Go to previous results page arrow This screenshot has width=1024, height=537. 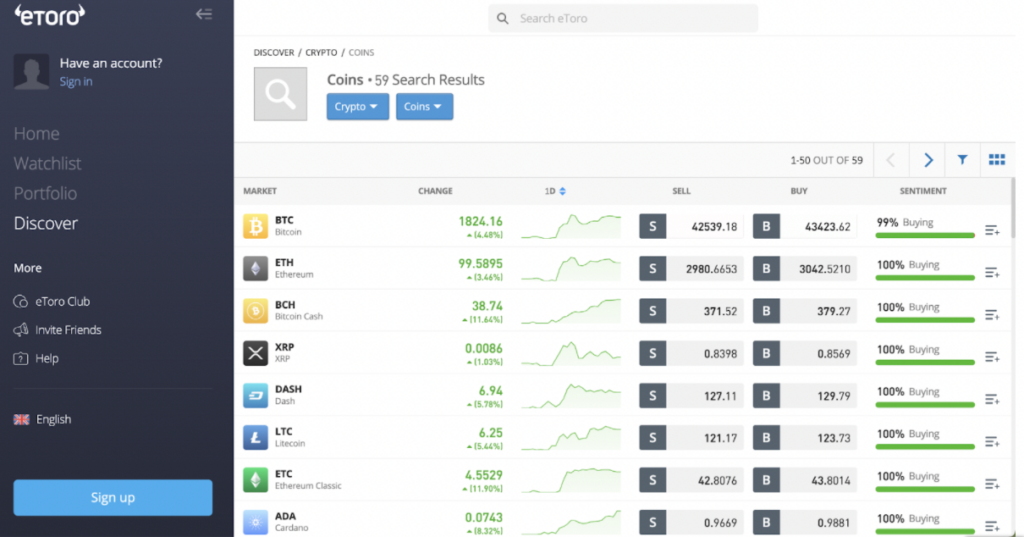[x=890, y=159]
